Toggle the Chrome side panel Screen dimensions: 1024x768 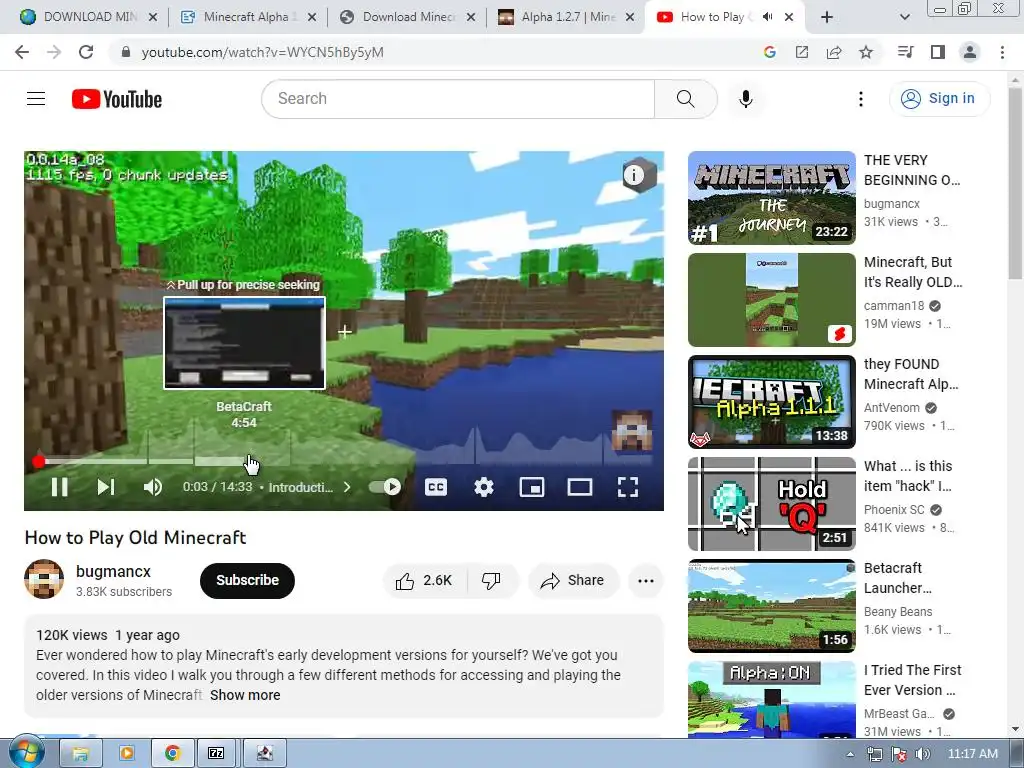click(x=938, y=52)
